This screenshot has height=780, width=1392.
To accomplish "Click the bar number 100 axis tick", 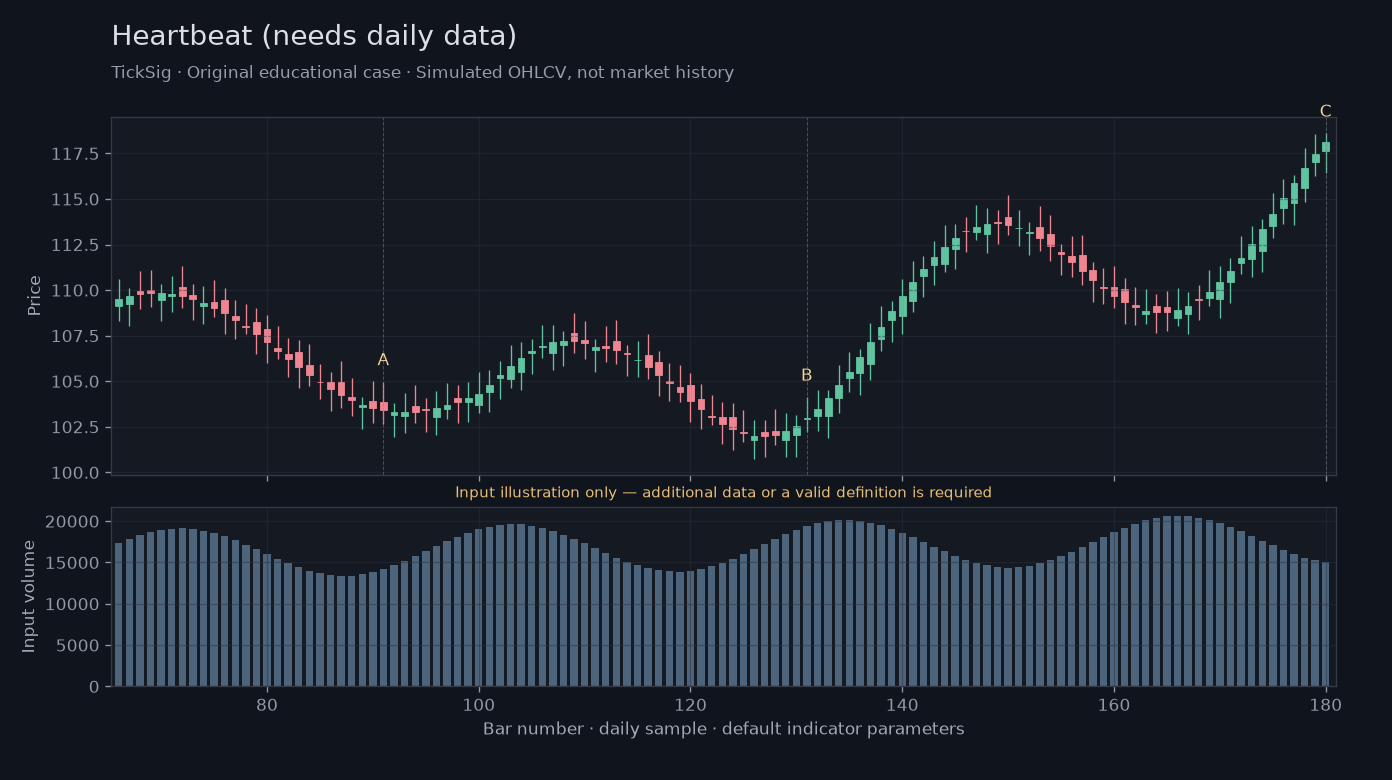I will pyautogui.click(x=479, y=703).
